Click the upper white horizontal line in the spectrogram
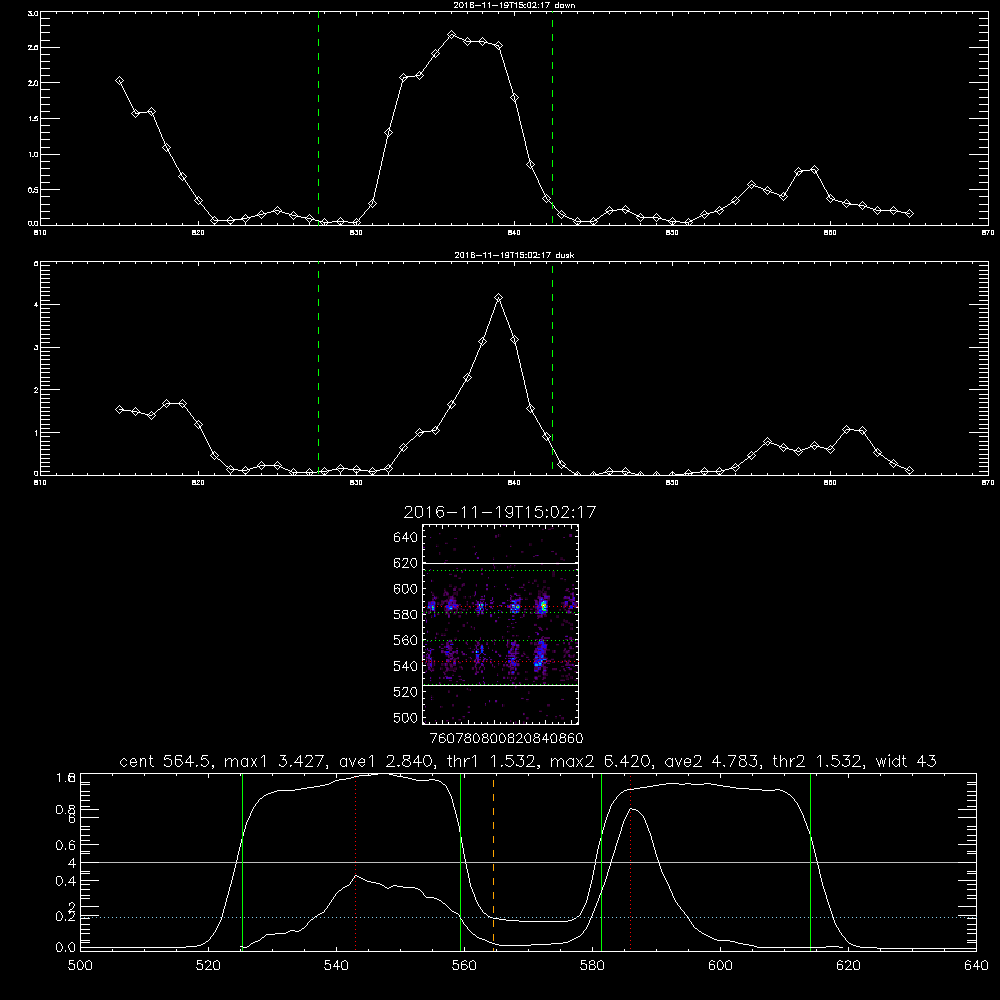Viewport: 1000px width, 1000px height. (x=500, y=563)
